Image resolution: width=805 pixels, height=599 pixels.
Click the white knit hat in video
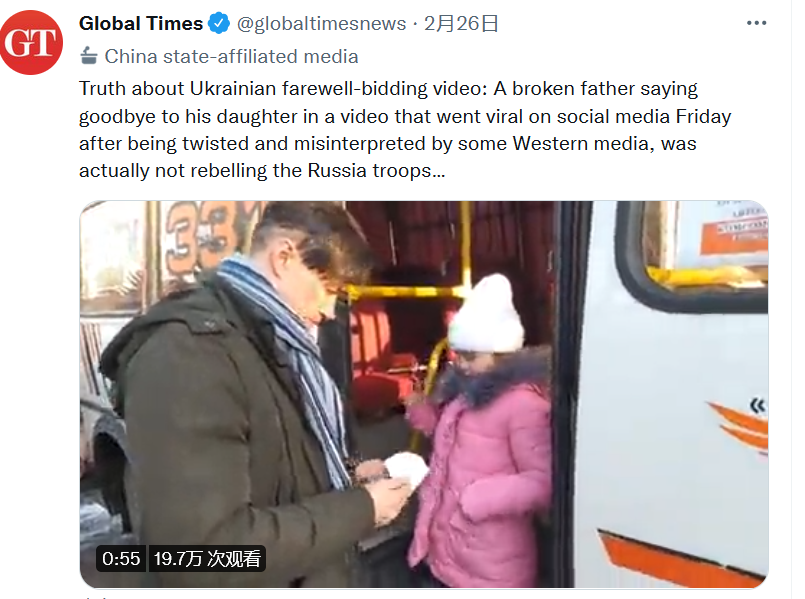click(x=485, y=314)
